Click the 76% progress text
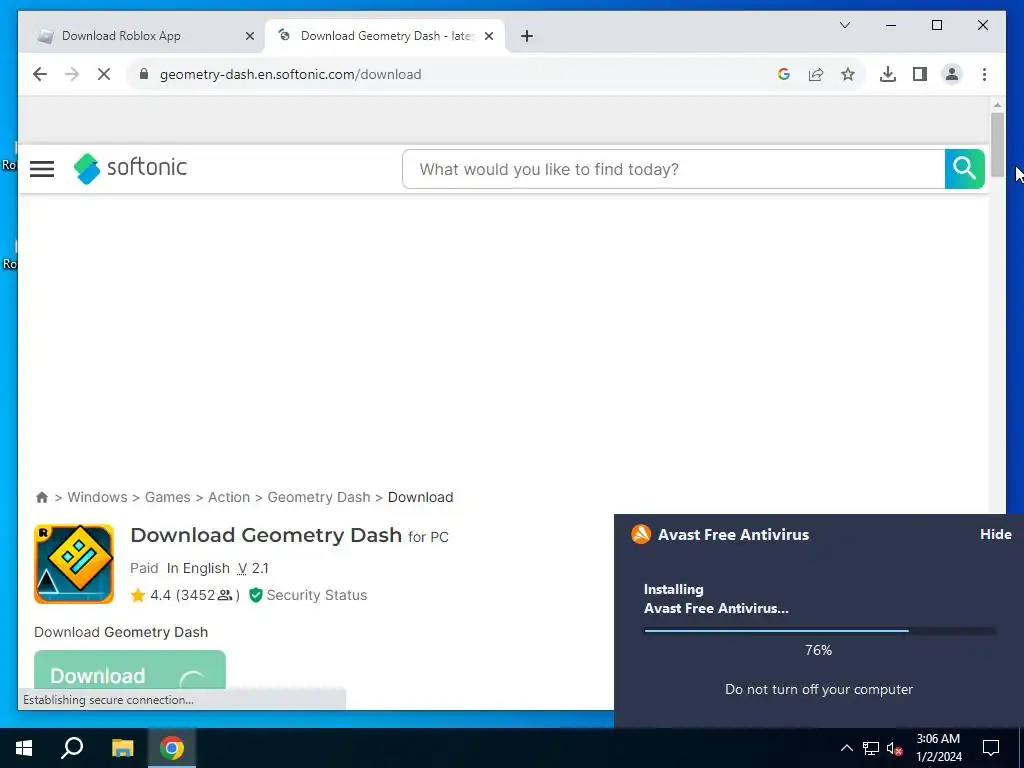This screenshot has width=1024, height=768. (818, 650)
